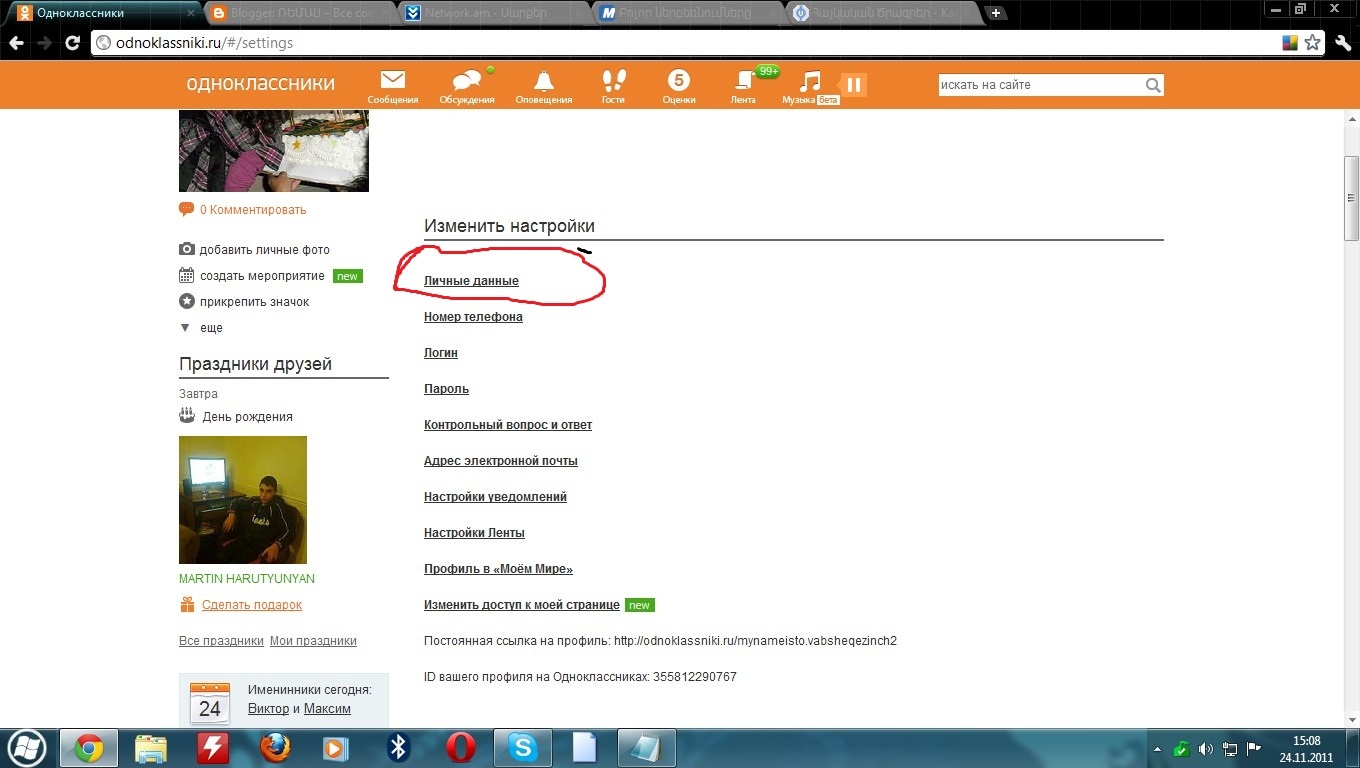Click 'Все праздники' link
Viewport: 1360px width, 768px height.
pyautogui.click(x=221, y=641)
